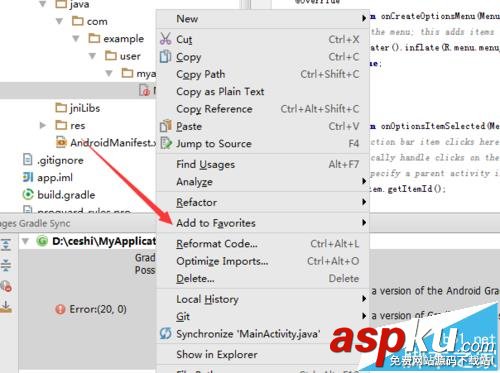The image size is (500, 373).
Task: Click the .gitignore file icon
Action: point(28,160)
